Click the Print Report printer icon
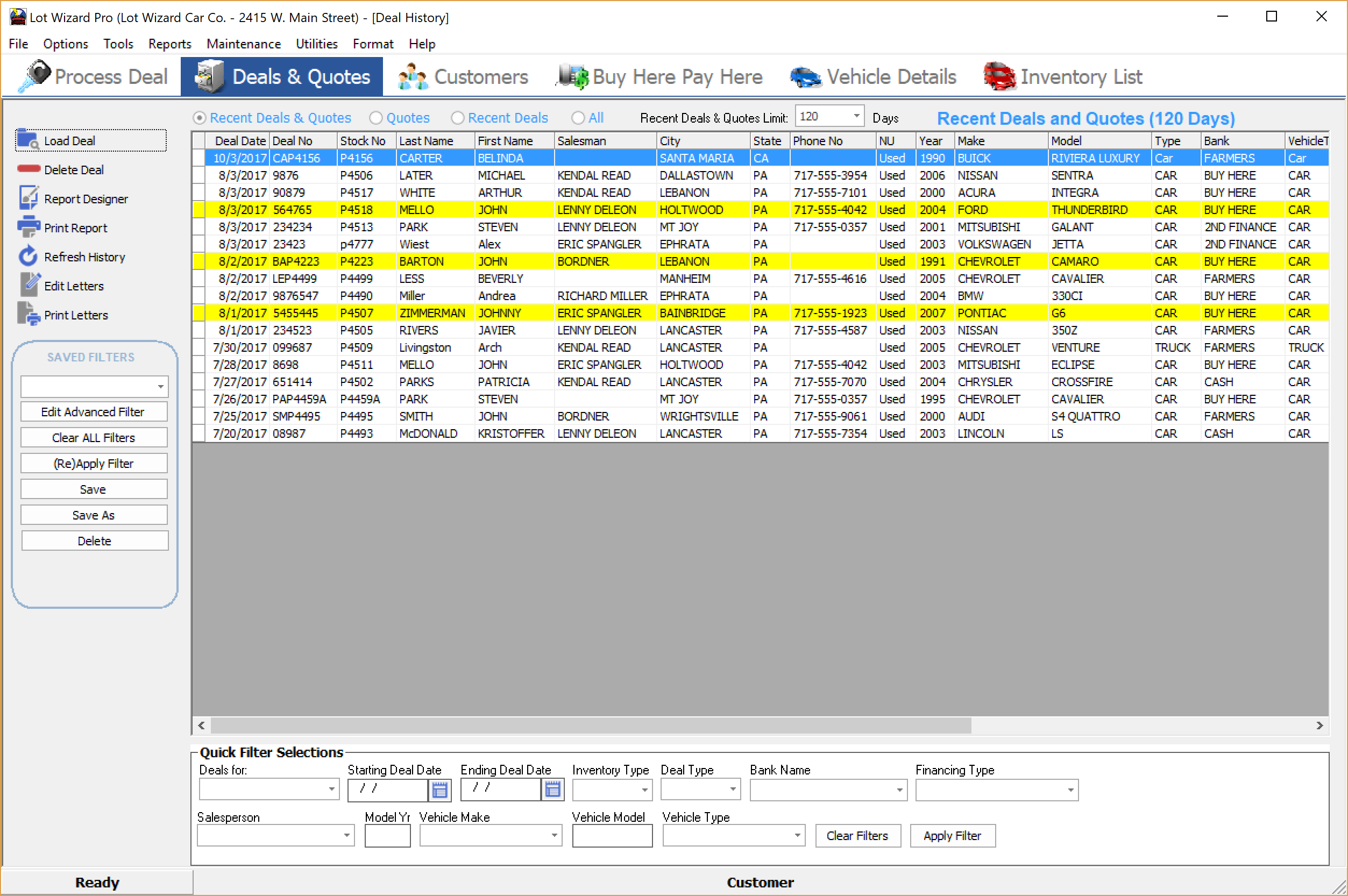 [29, 227]
